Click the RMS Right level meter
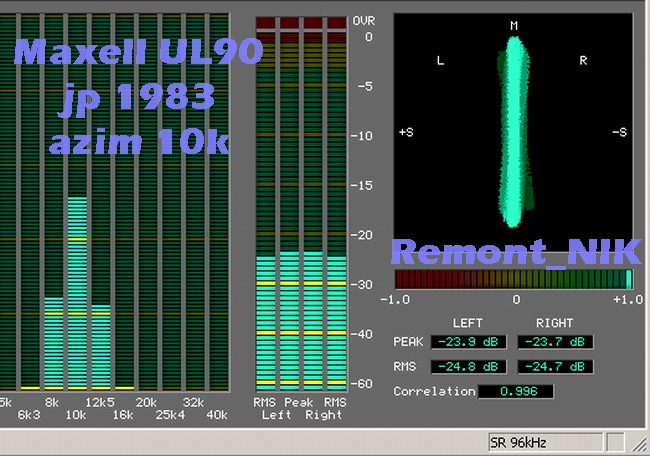Screen dimensions: 650x456 pos(336,320)
